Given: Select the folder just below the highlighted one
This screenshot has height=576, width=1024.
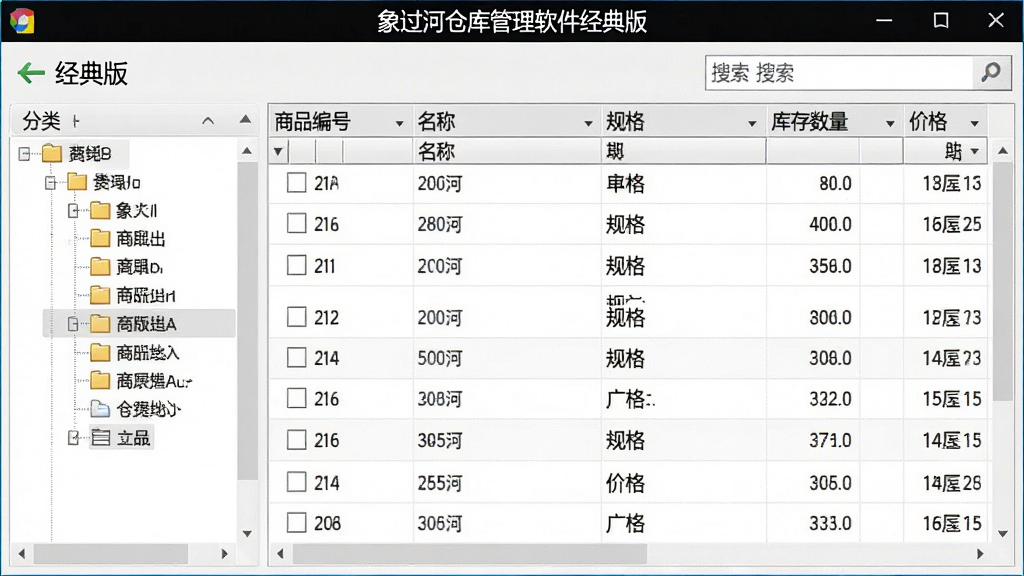Looking at the screenshot, I should [x=134, y=353].
